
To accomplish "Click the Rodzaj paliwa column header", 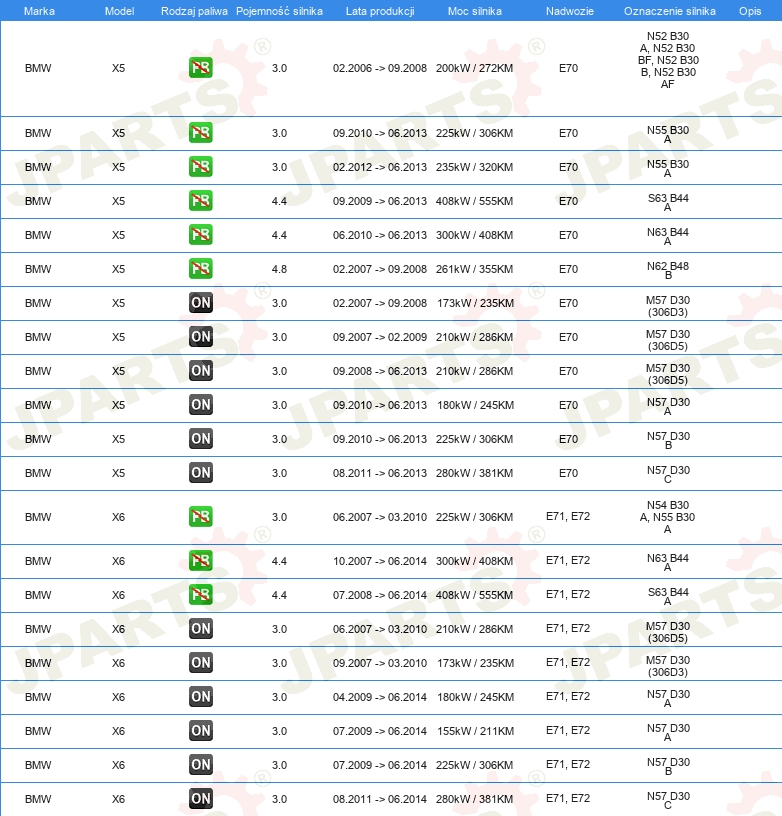I will click(x=194, y=11).
